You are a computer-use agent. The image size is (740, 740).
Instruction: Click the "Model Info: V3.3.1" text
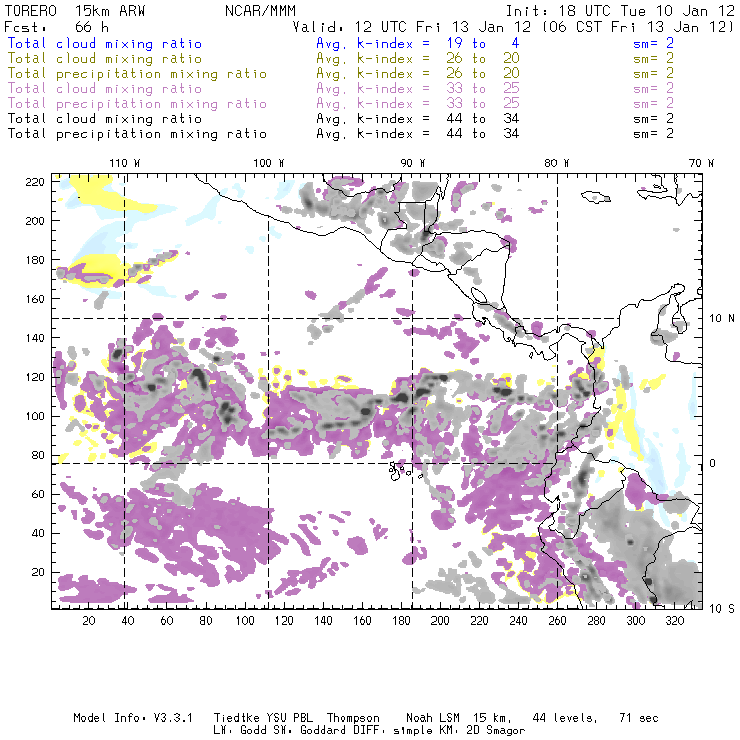133,718
